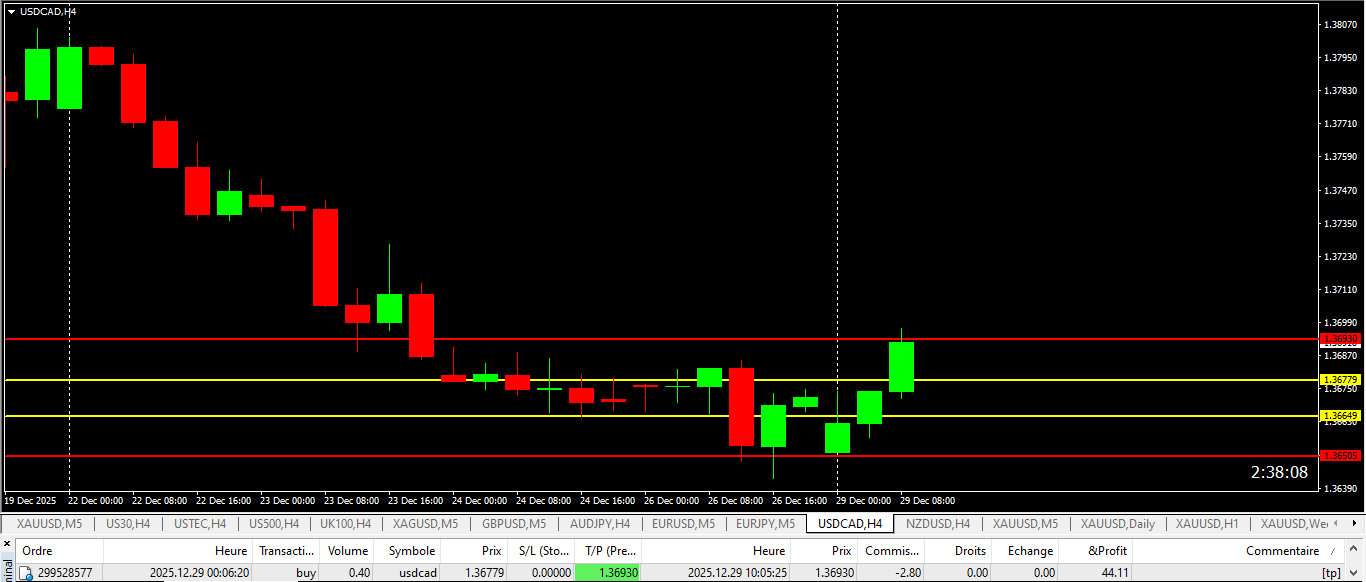Image resolution: width=1366 pixels, height=582 pixels.
Task: Click the order icon beside 299528577
Action: 27,573
